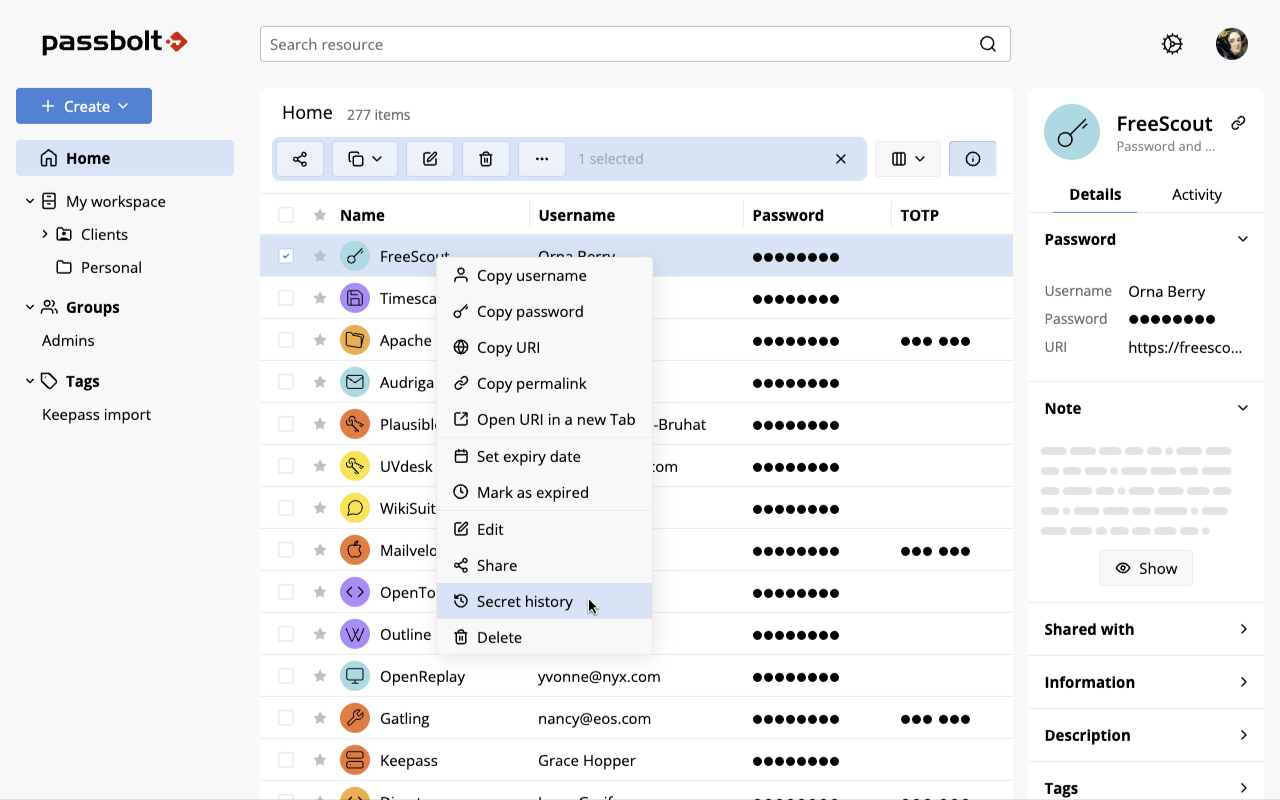
Task: Star the OpenReplay resource
Action: point(320,676)
